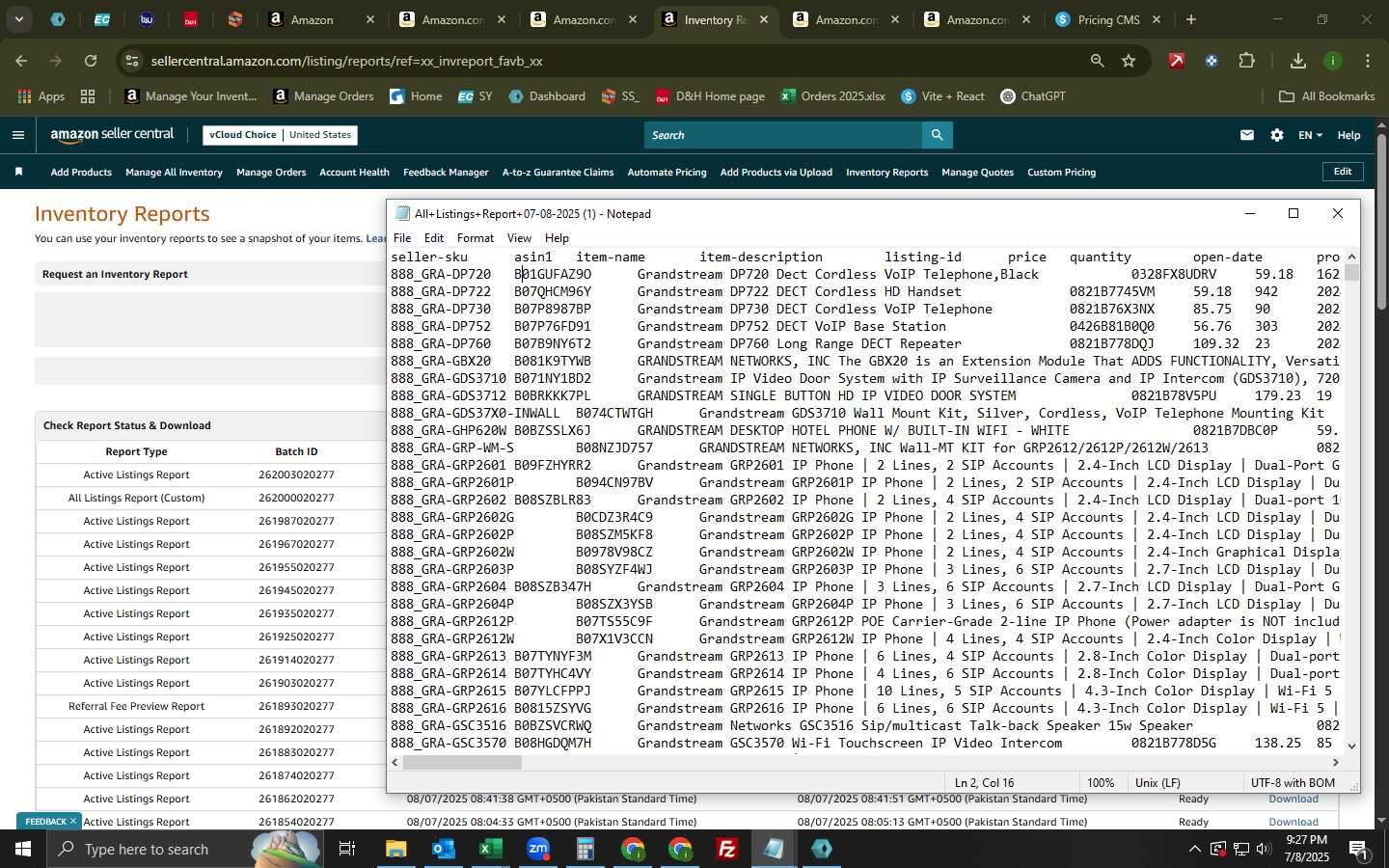The image size is (1389, 868).
Task: Open Notepad View menu
Action: pos(519,238)
